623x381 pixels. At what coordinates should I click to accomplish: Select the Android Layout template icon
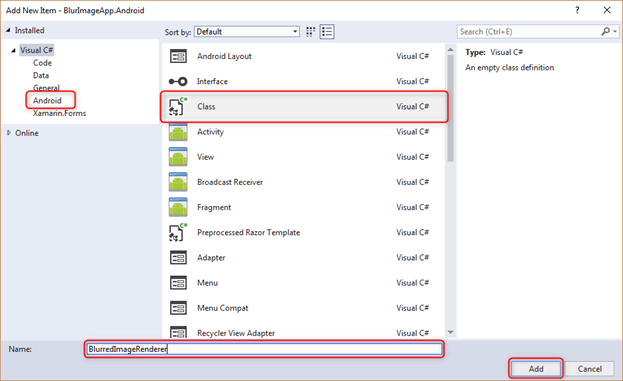[x=178, y=56]
